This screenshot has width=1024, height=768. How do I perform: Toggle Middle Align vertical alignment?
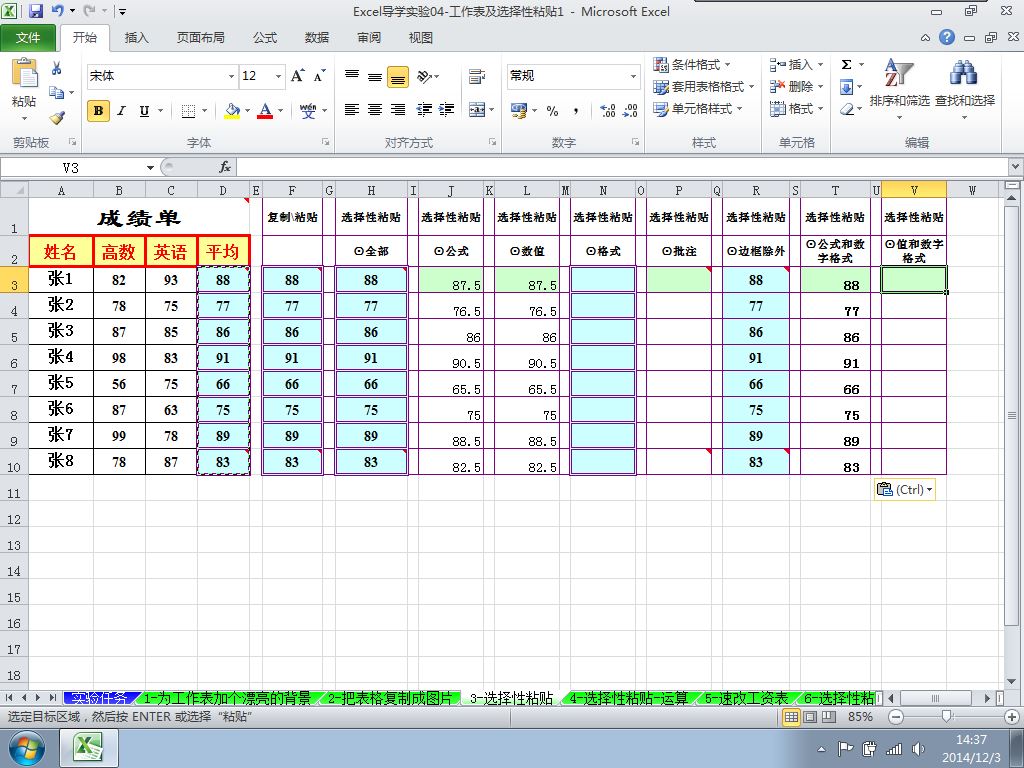click(375, 77)
